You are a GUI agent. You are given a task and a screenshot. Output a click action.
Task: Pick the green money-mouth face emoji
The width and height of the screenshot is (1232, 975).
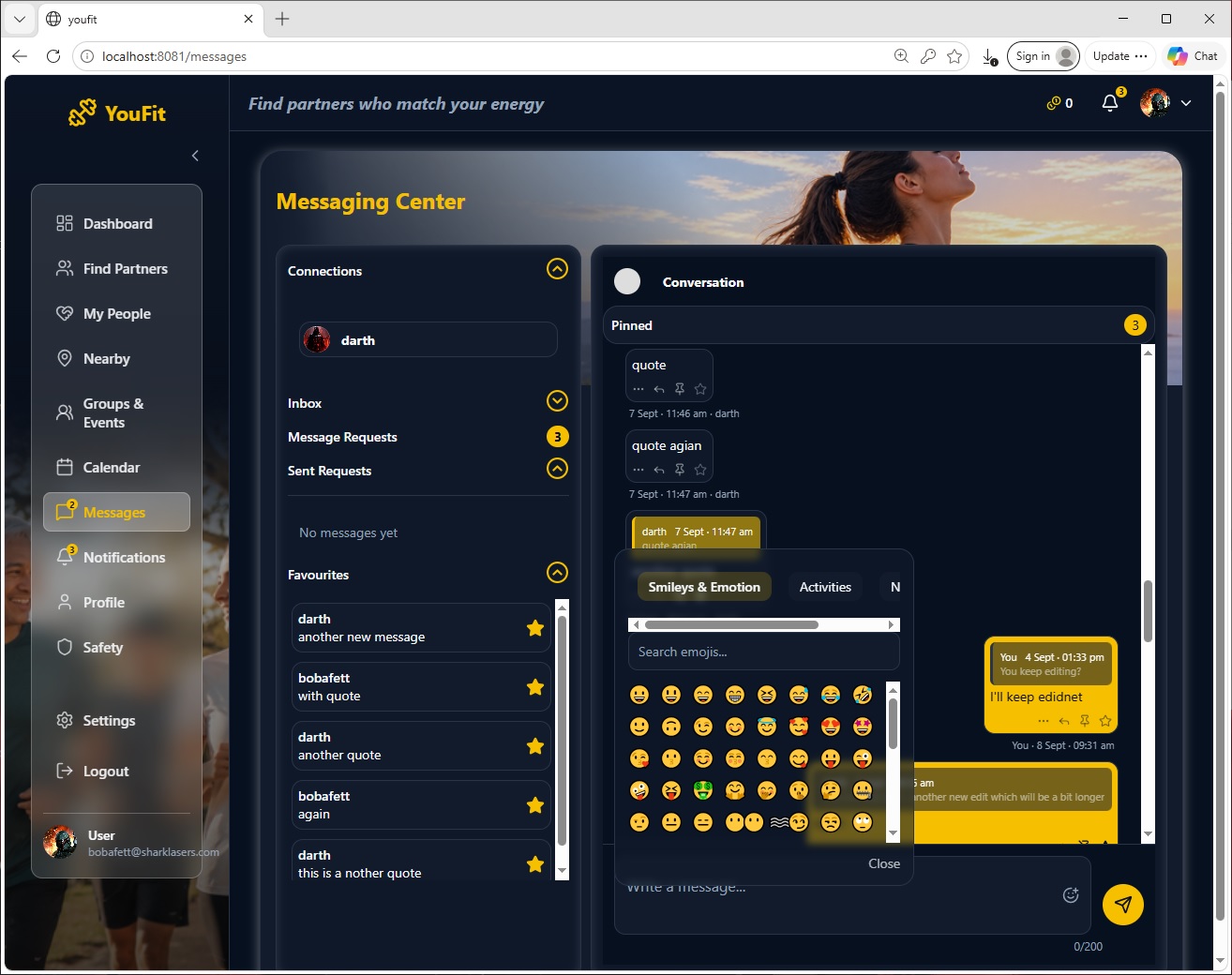coord(703,790)
